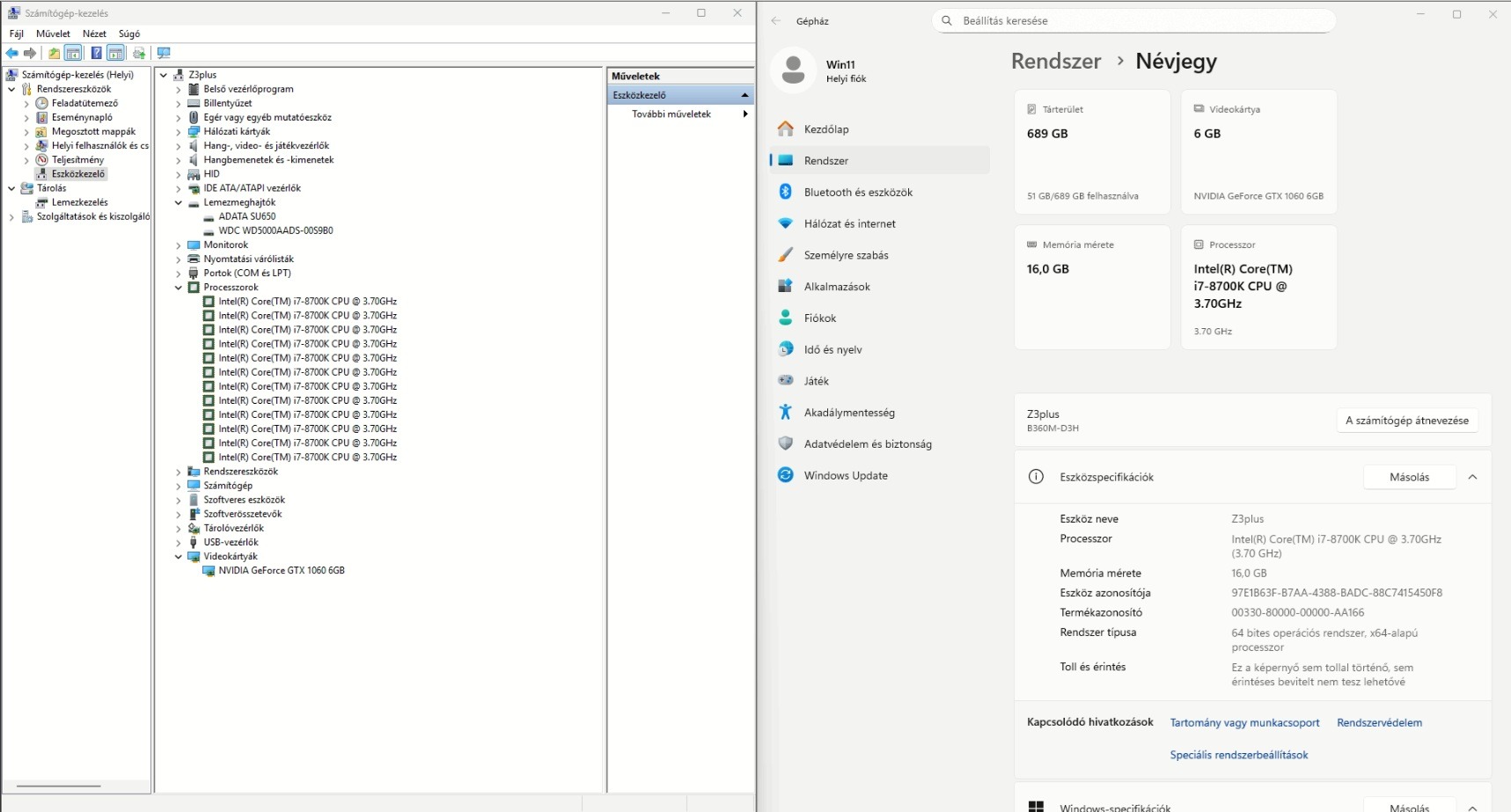Click Másolás next to Eszközspecifikációk
Screen dimensions: 1511x812
(x=1410, y=477)
